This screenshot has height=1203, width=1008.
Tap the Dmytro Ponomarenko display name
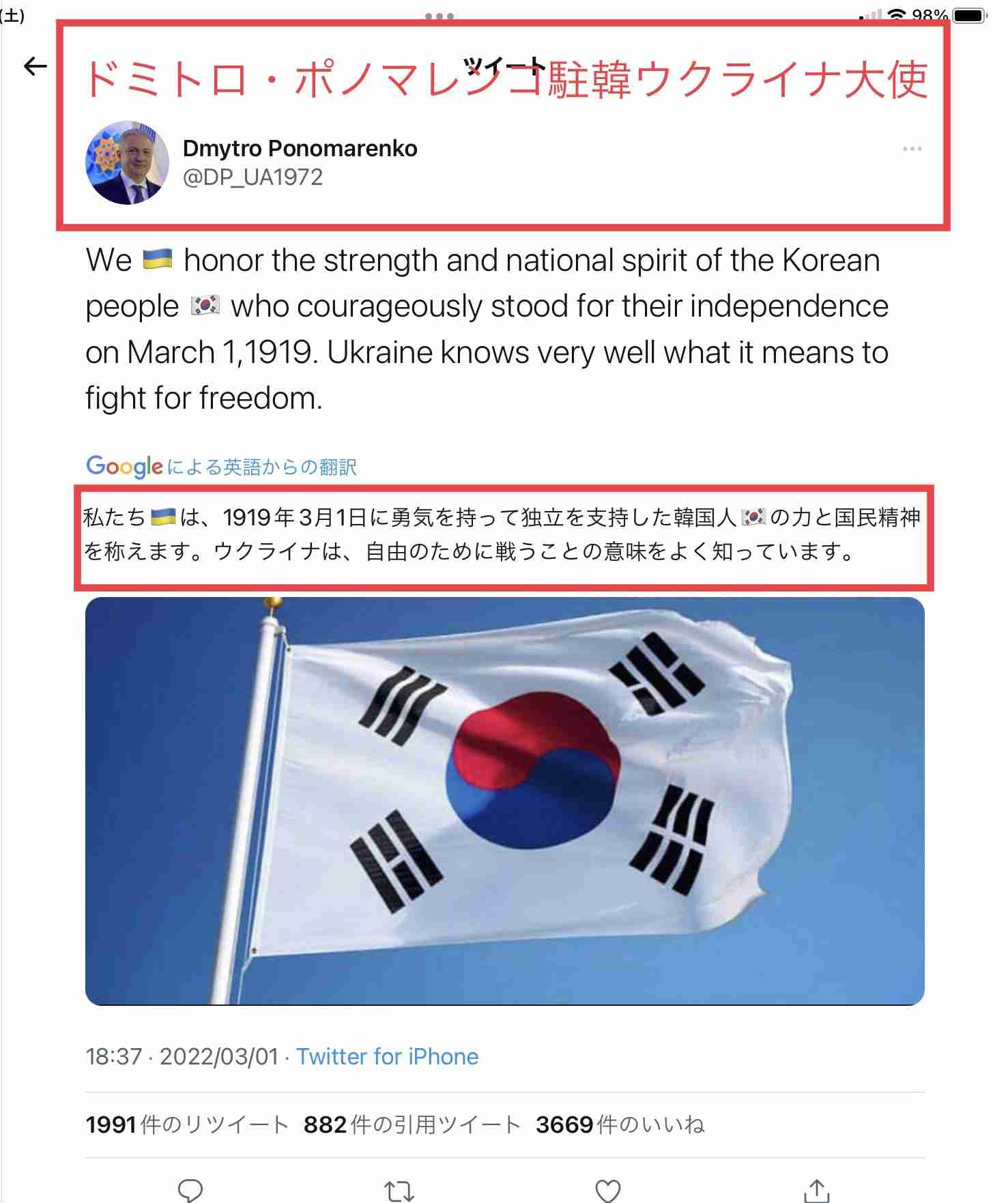tap(300, 148)
